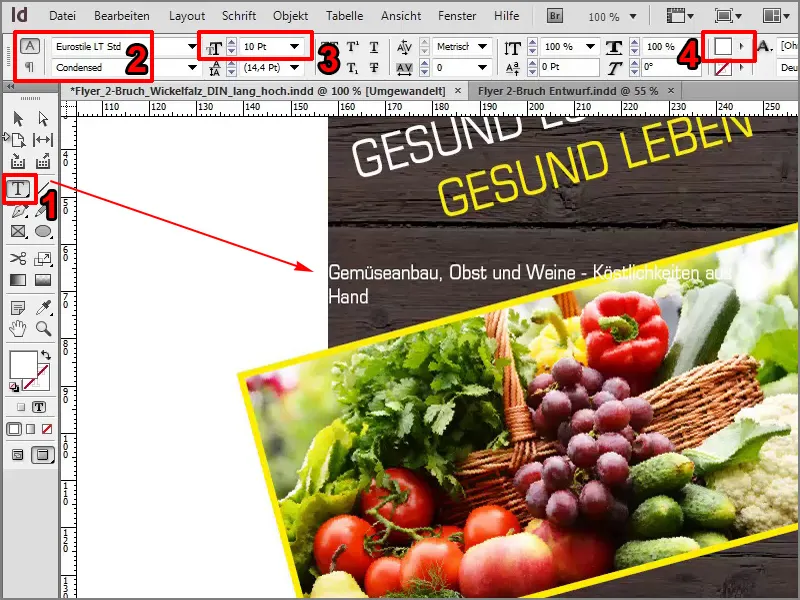Apply superscript formatting T icon
800x600 pixels.
click(353, 47)
